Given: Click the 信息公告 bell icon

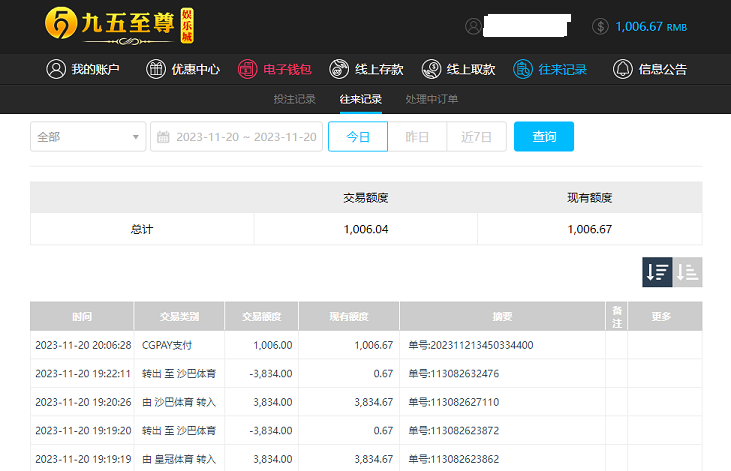Looking at the screenshot, I should [x=622, y=69].
